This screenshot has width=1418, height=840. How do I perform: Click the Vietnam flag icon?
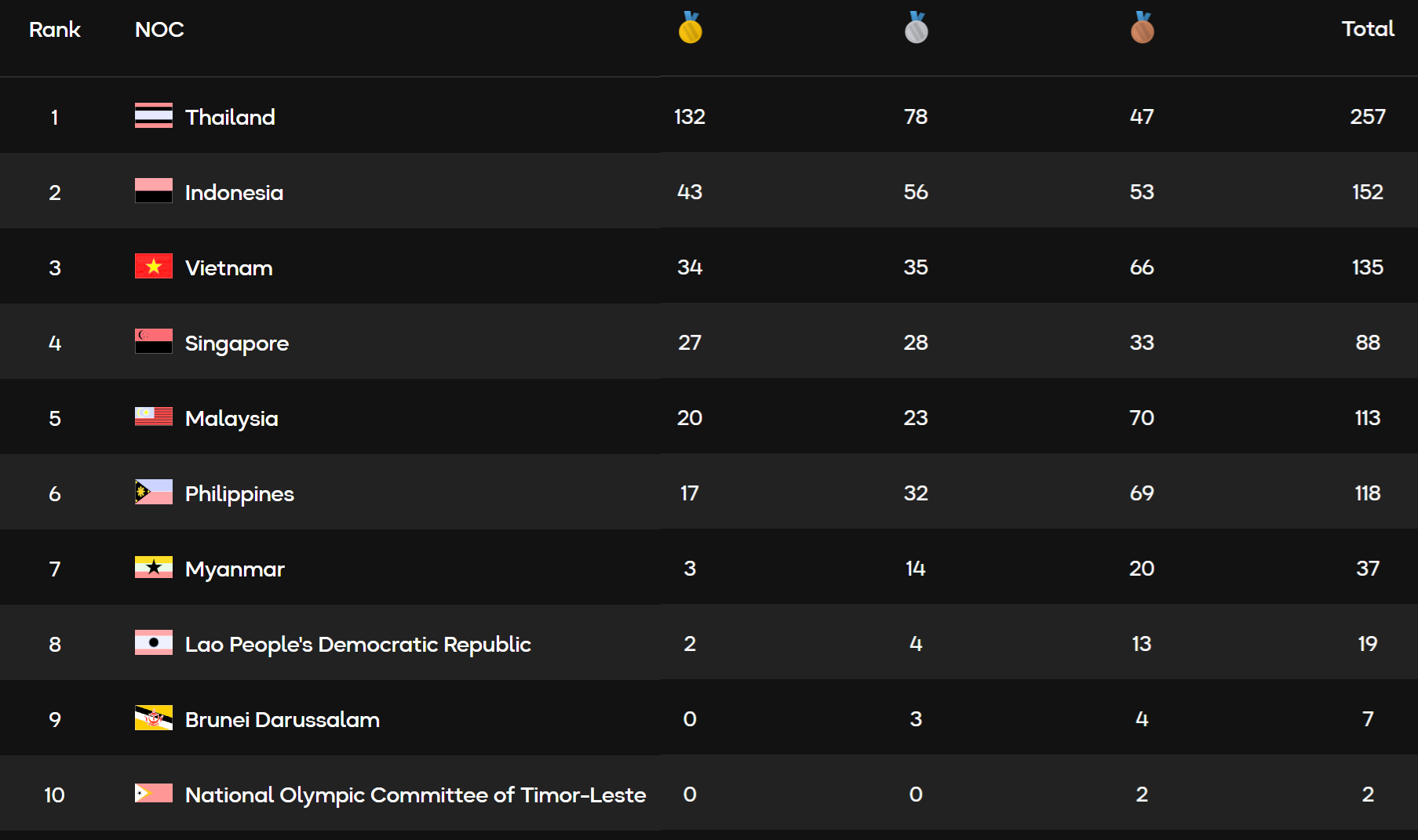point(154,267)
